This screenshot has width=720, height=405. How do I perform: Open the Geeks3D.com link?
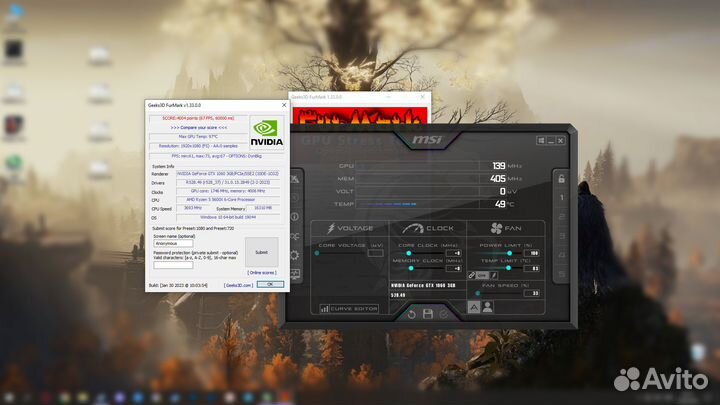click(x=238, y=285)
